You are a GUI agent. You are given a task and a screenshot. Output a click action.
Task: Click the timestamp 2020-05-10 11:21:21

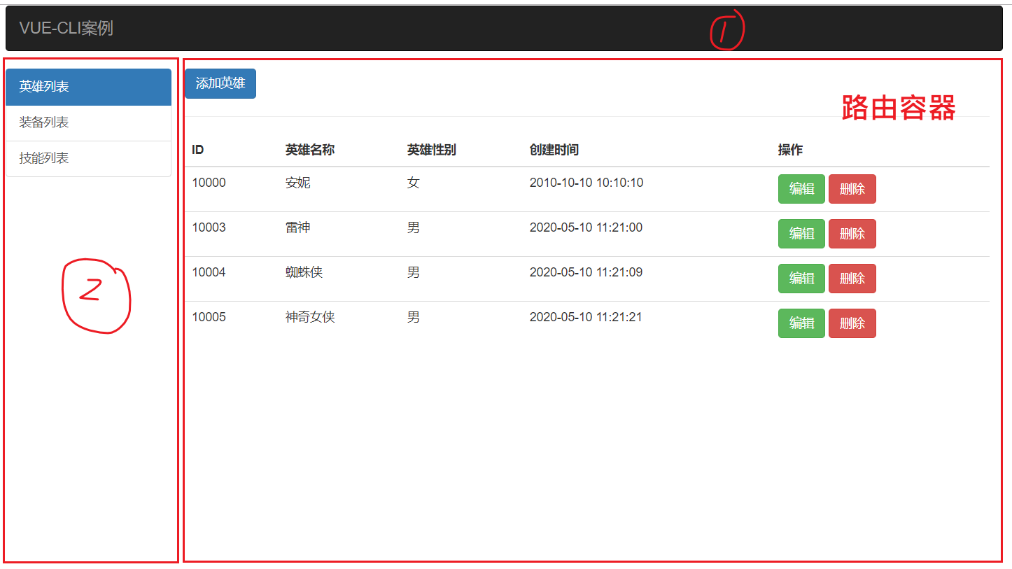585,317
